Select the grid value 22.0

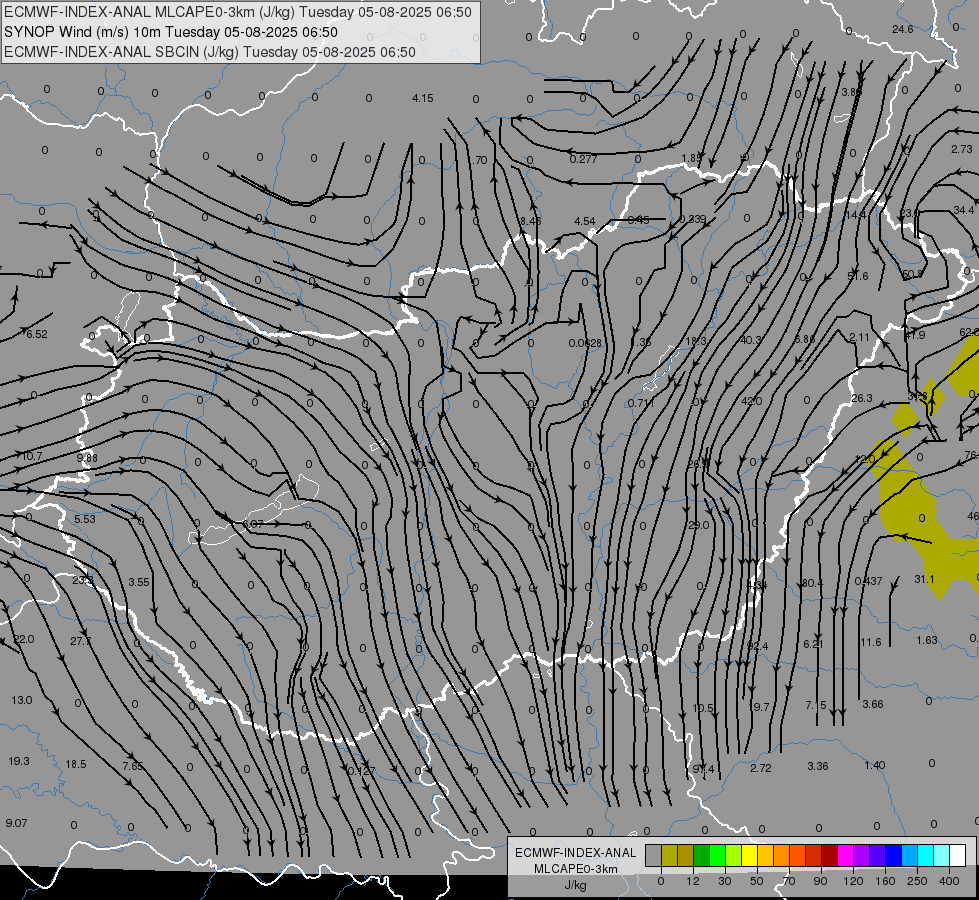(x=24, y=639)
